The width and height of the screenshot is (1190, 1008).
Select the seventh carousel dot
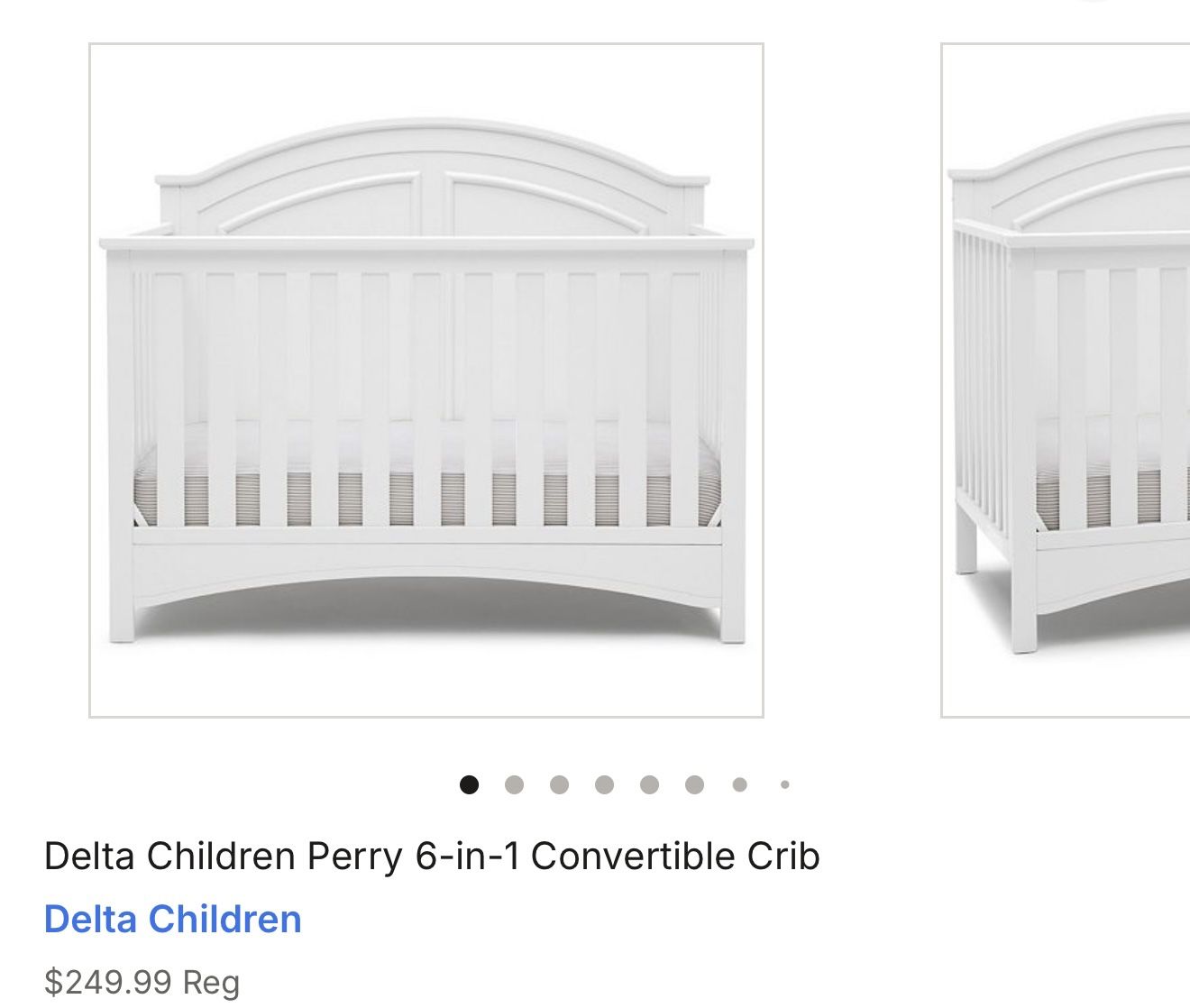click(737, 784)
